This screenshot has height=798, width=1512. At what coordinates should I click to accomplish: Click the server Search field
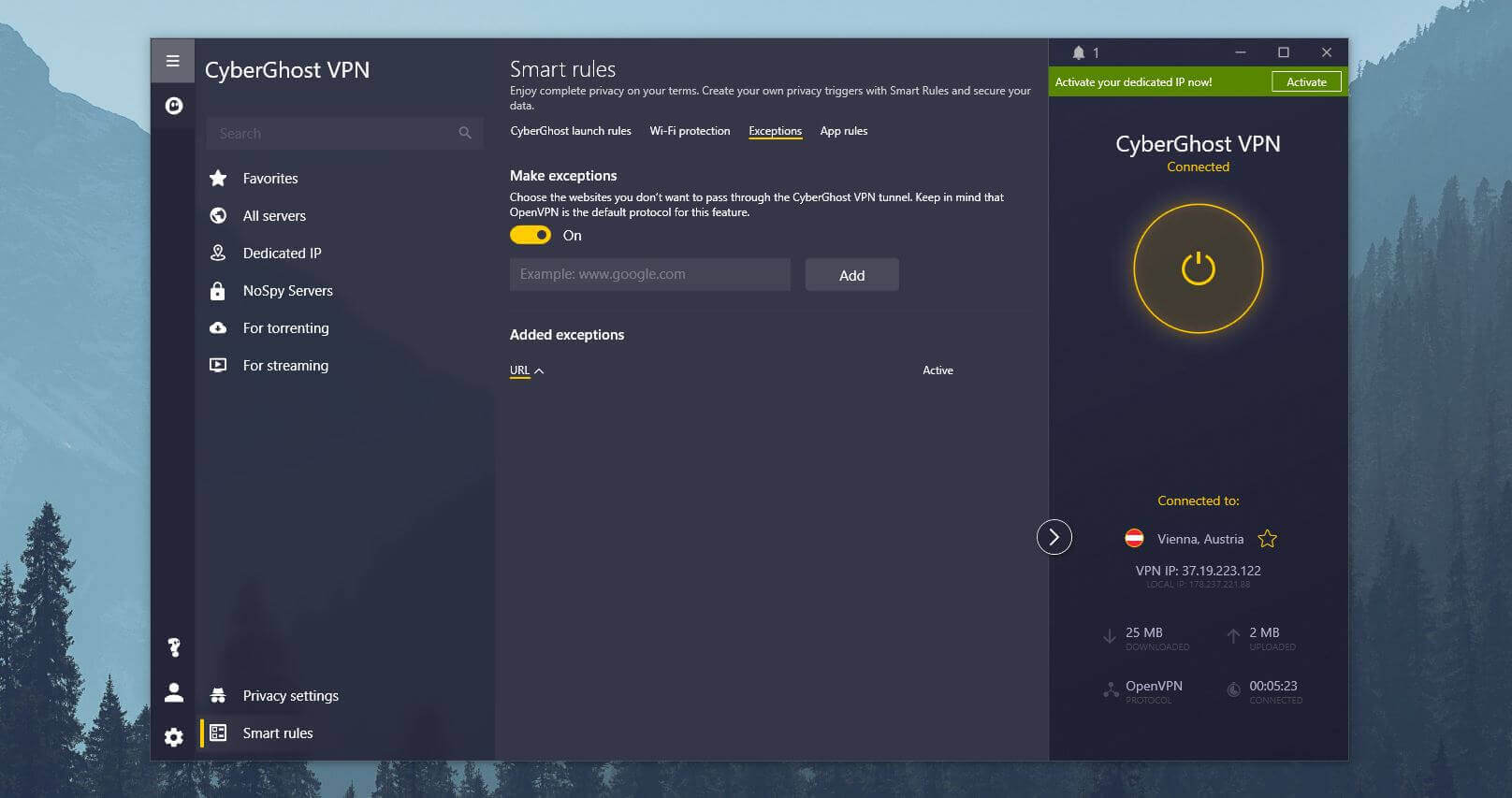[344, 133]
